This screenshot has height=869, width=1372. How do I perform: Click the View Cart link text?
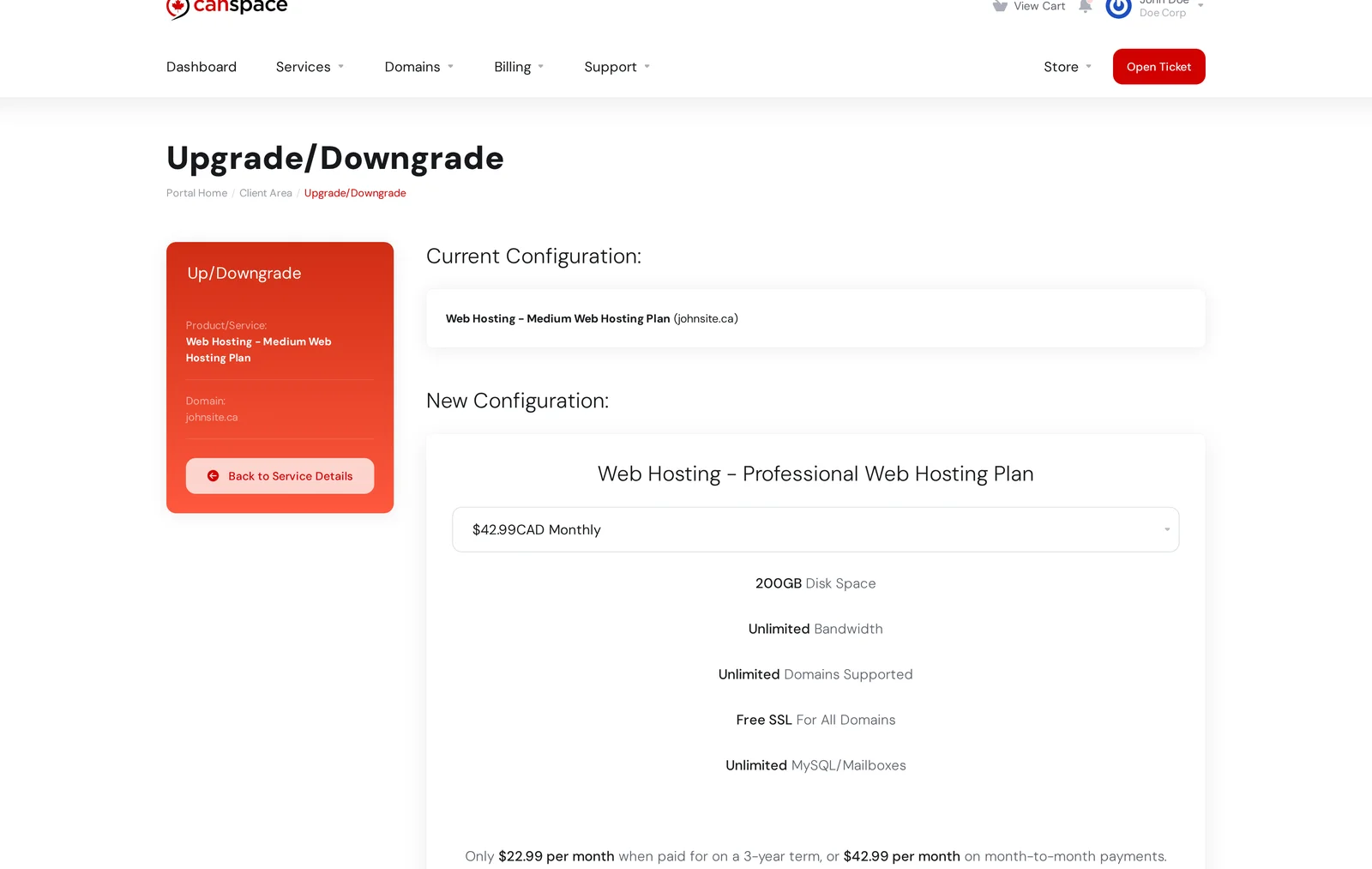1039,6
